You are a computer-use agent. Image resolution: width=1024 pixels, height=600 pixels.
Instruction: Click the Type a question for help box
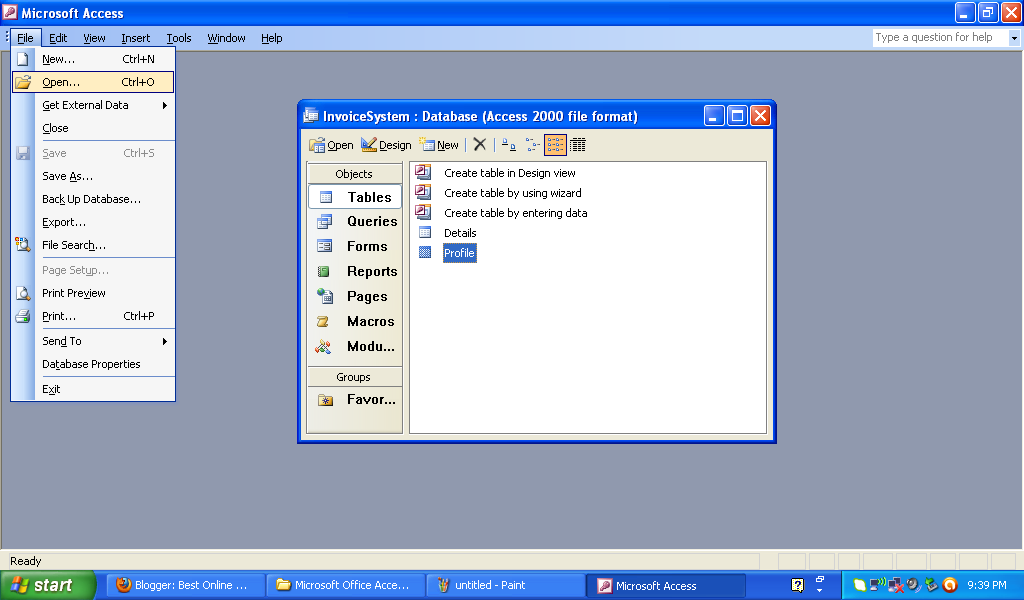(x=940, y=38)
